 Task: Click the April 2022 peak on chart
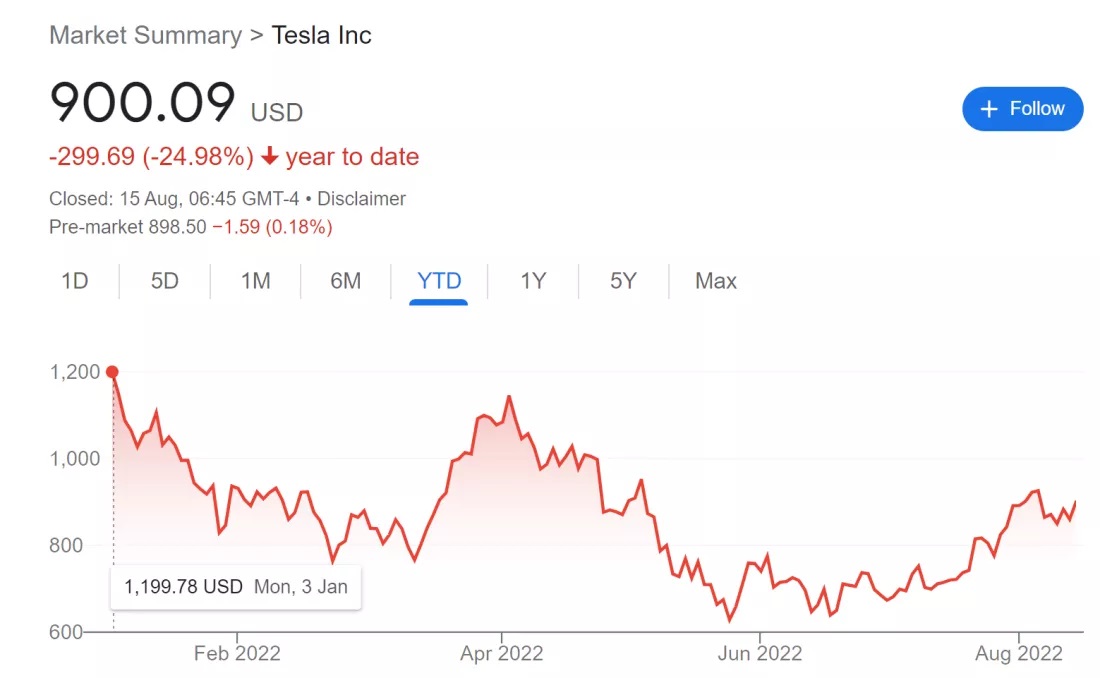click(x=509, y=397)
